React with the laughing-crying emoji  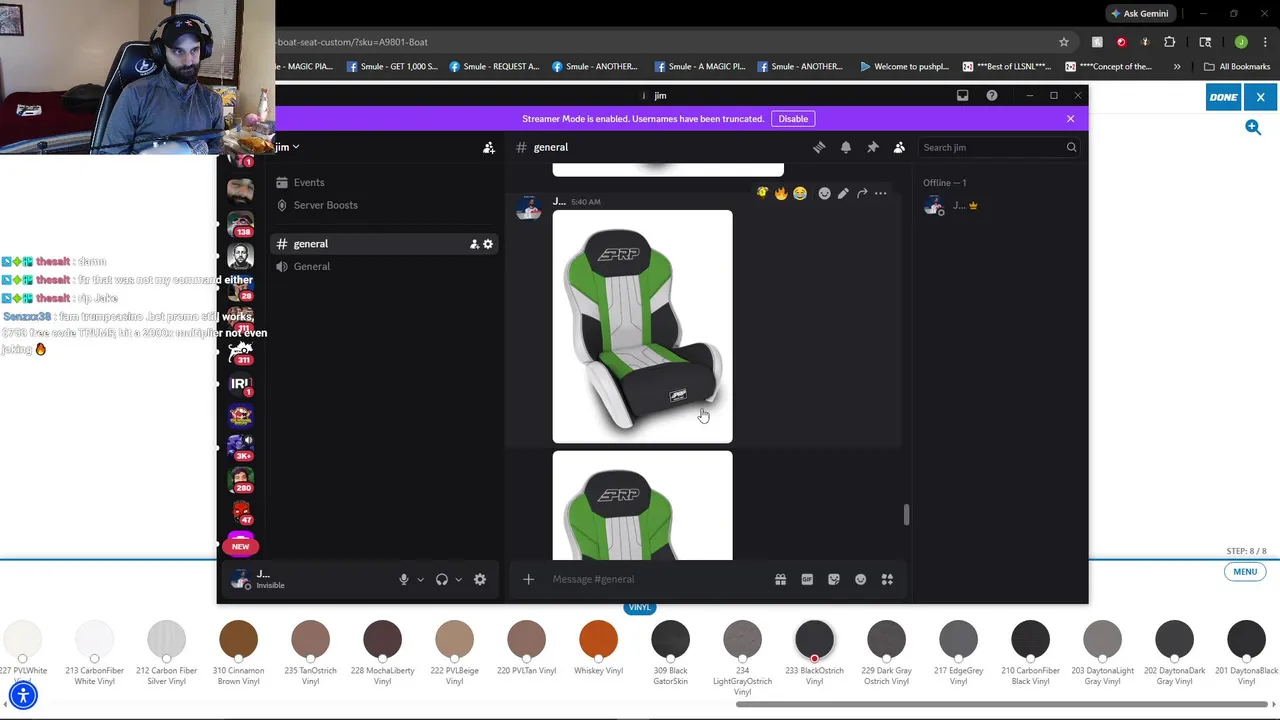800,193
